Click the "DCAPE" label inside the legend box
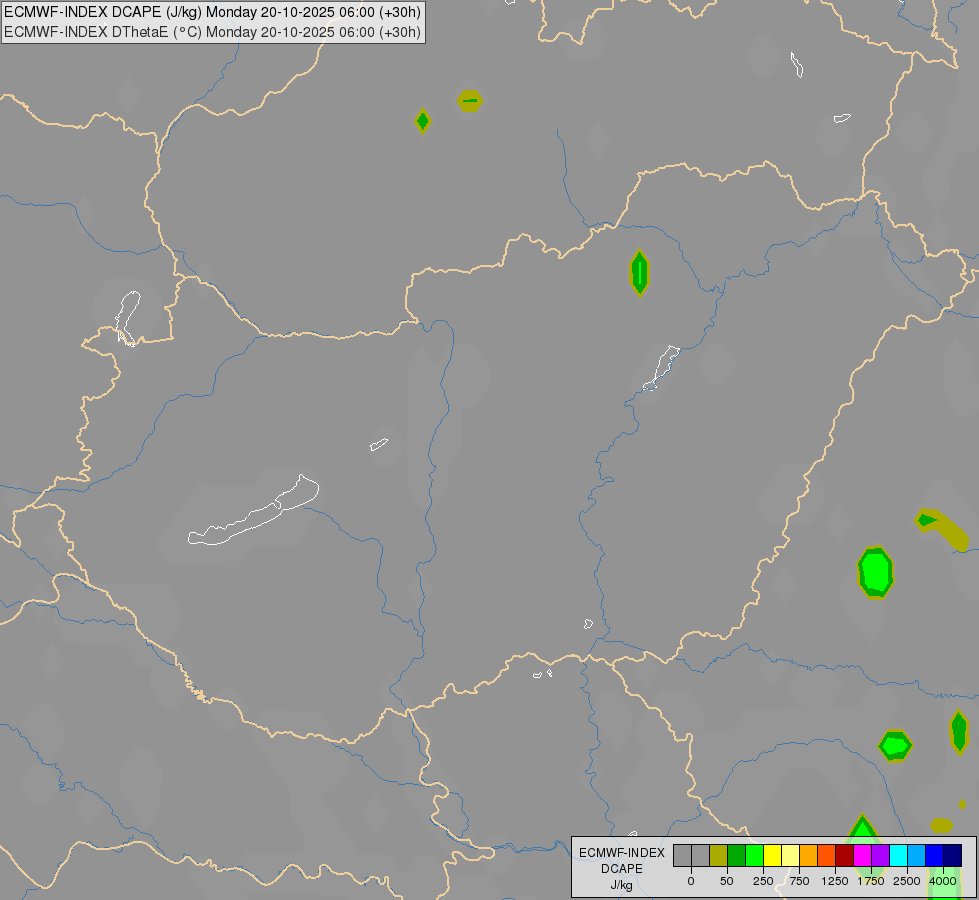This screenshot has width=979, height=900. [621, 869]
